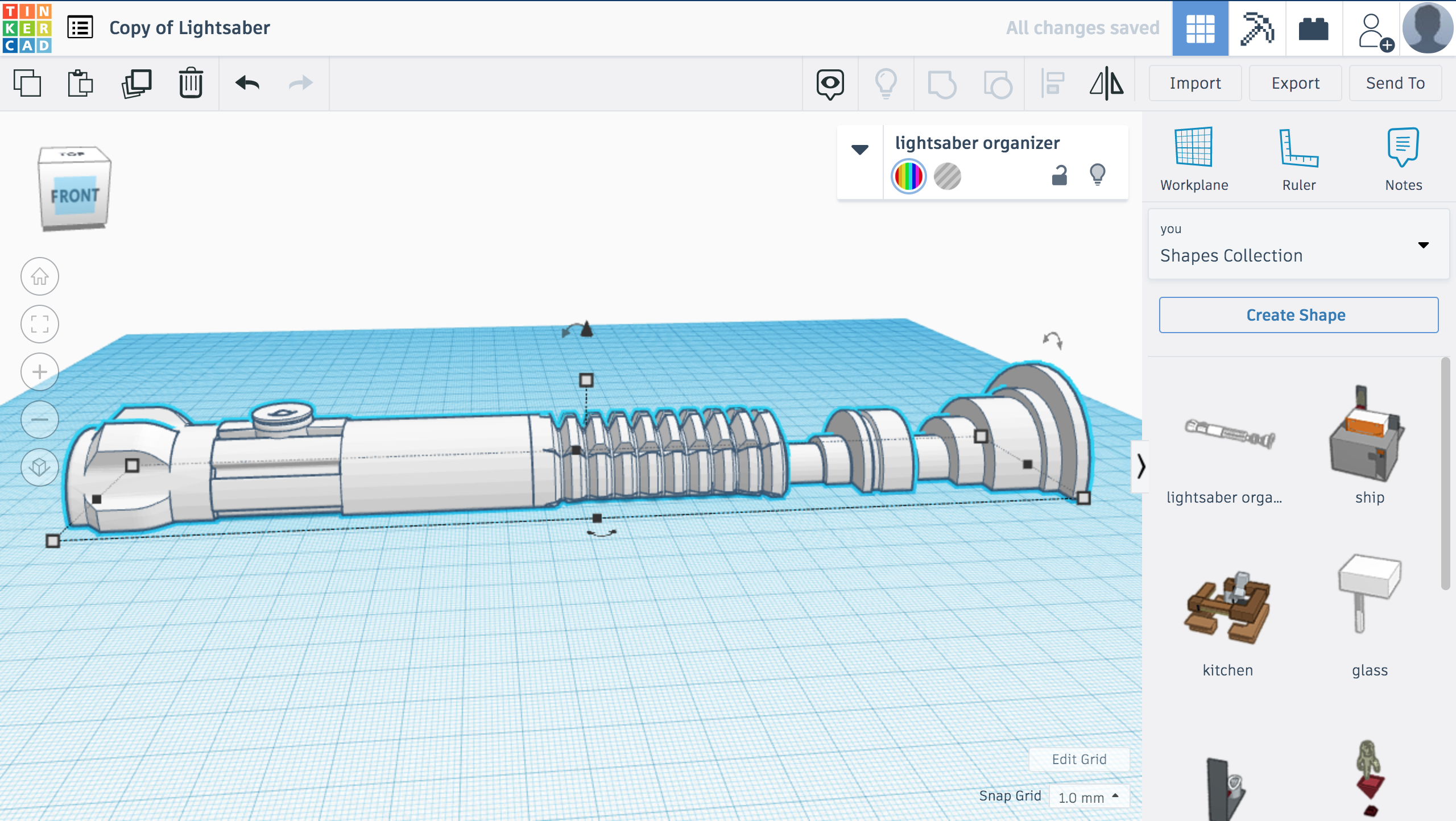Click the Copy of Lightsaber title

click(x=189, y=27)
